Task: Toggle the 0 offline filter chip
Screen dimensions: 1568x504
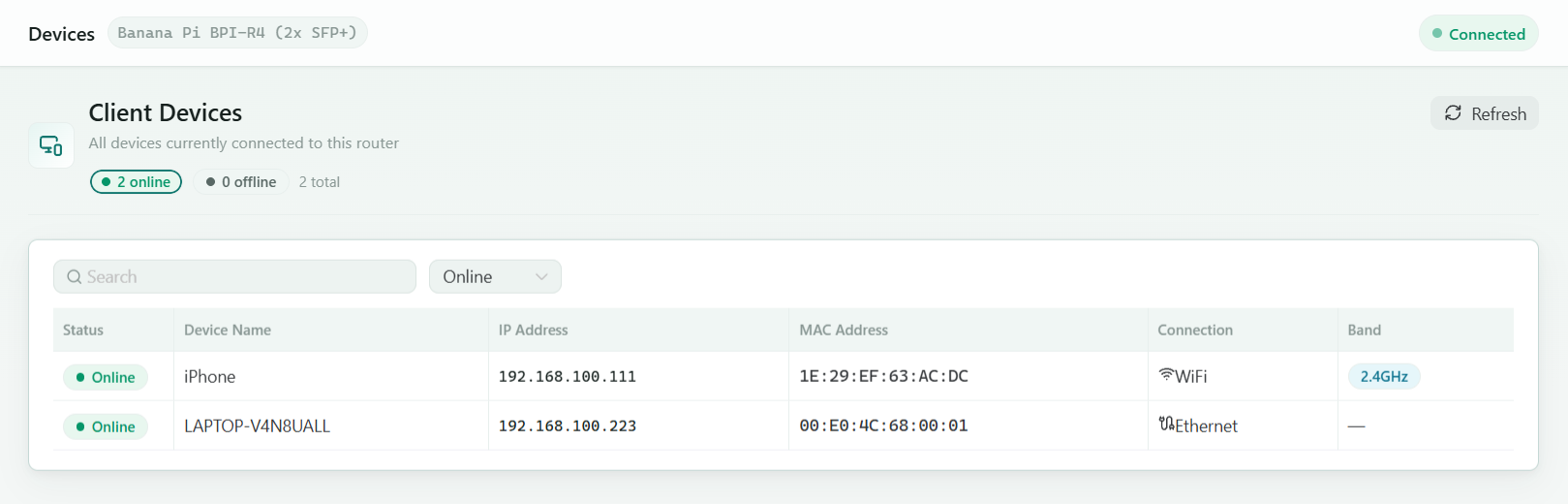Action: [x=241, y=182]
